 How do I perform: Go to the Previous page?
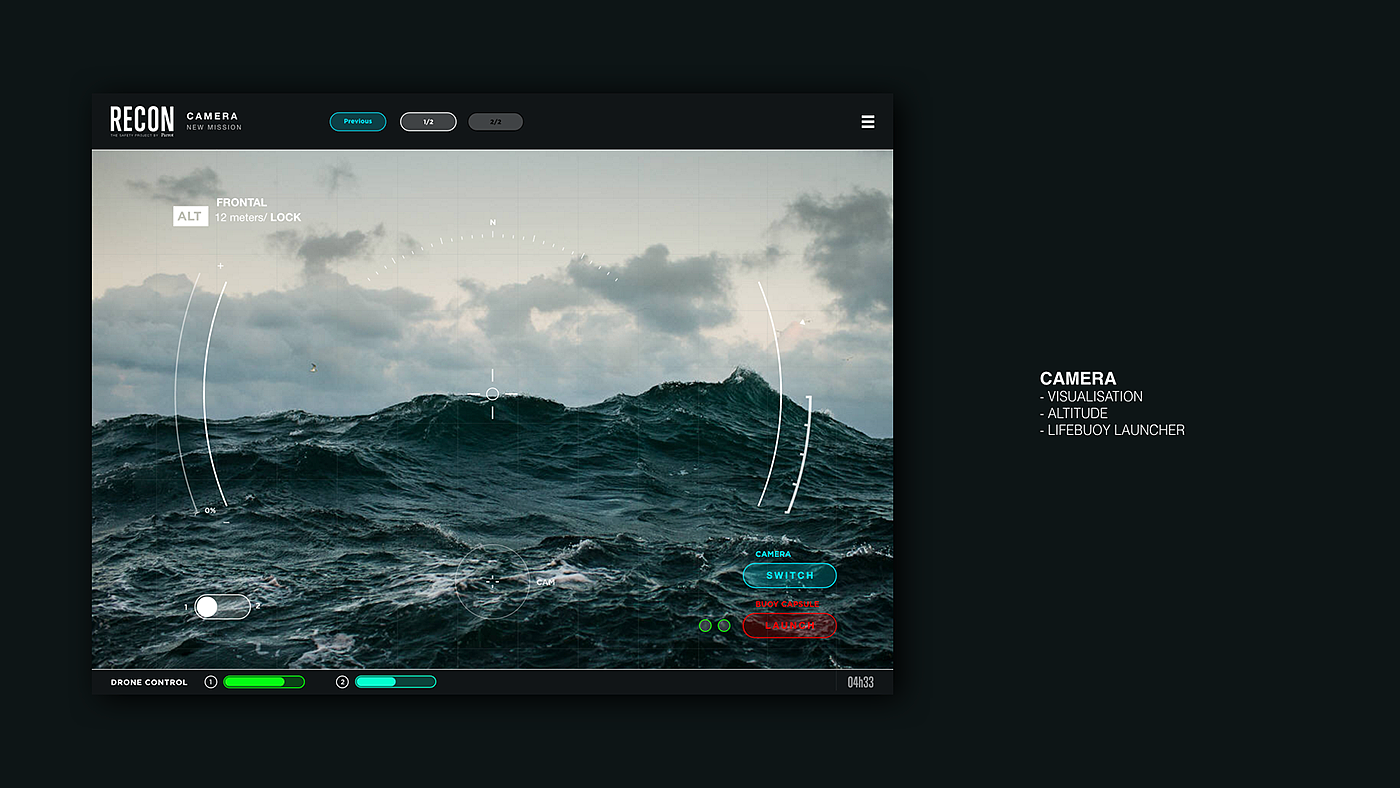tap(358, 122)
